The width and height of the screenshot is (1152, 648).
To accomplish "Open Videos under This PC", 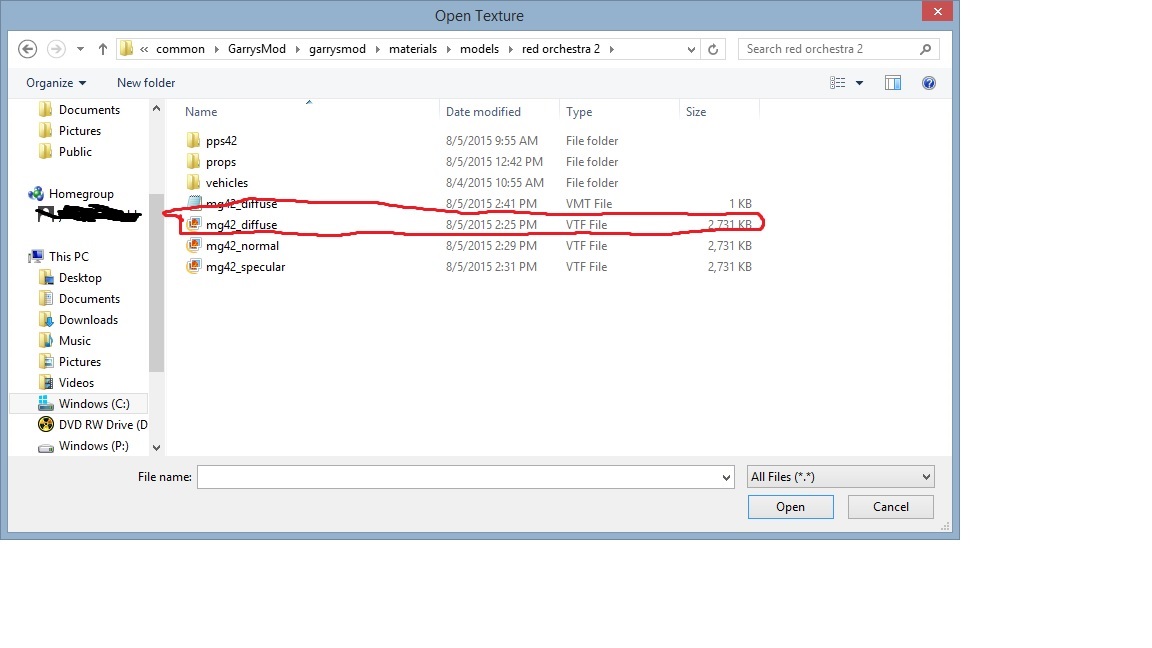I will [76, 383].
